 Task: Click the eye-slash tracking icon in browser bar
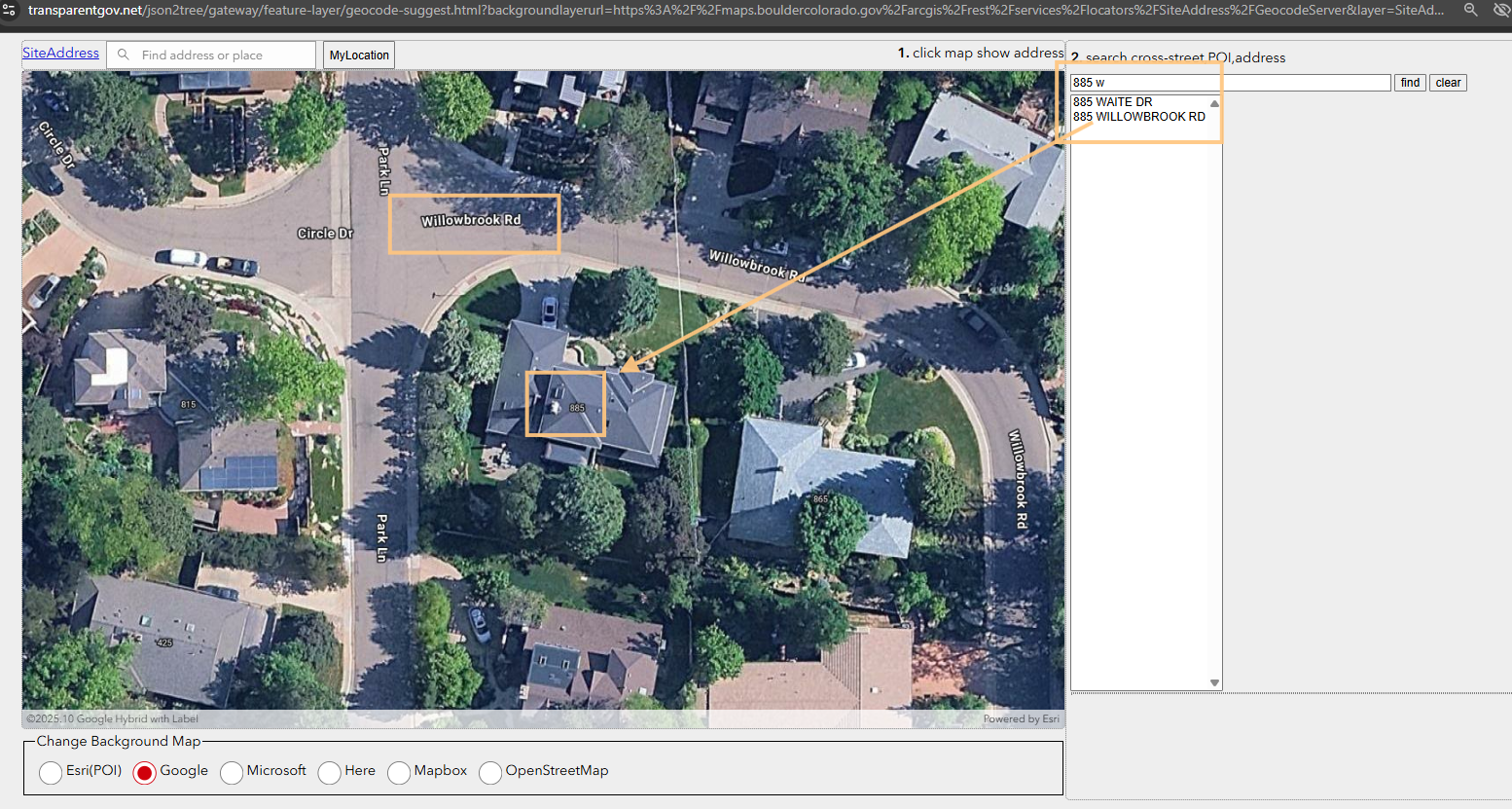1501,10
